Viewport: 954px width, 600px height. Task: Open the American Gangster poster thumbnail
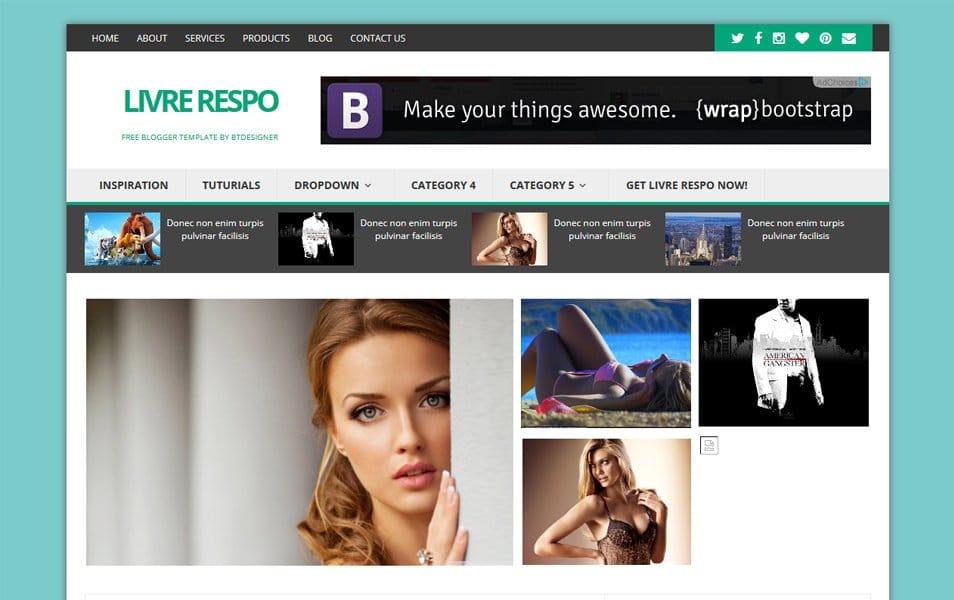[x=783, y=362]
